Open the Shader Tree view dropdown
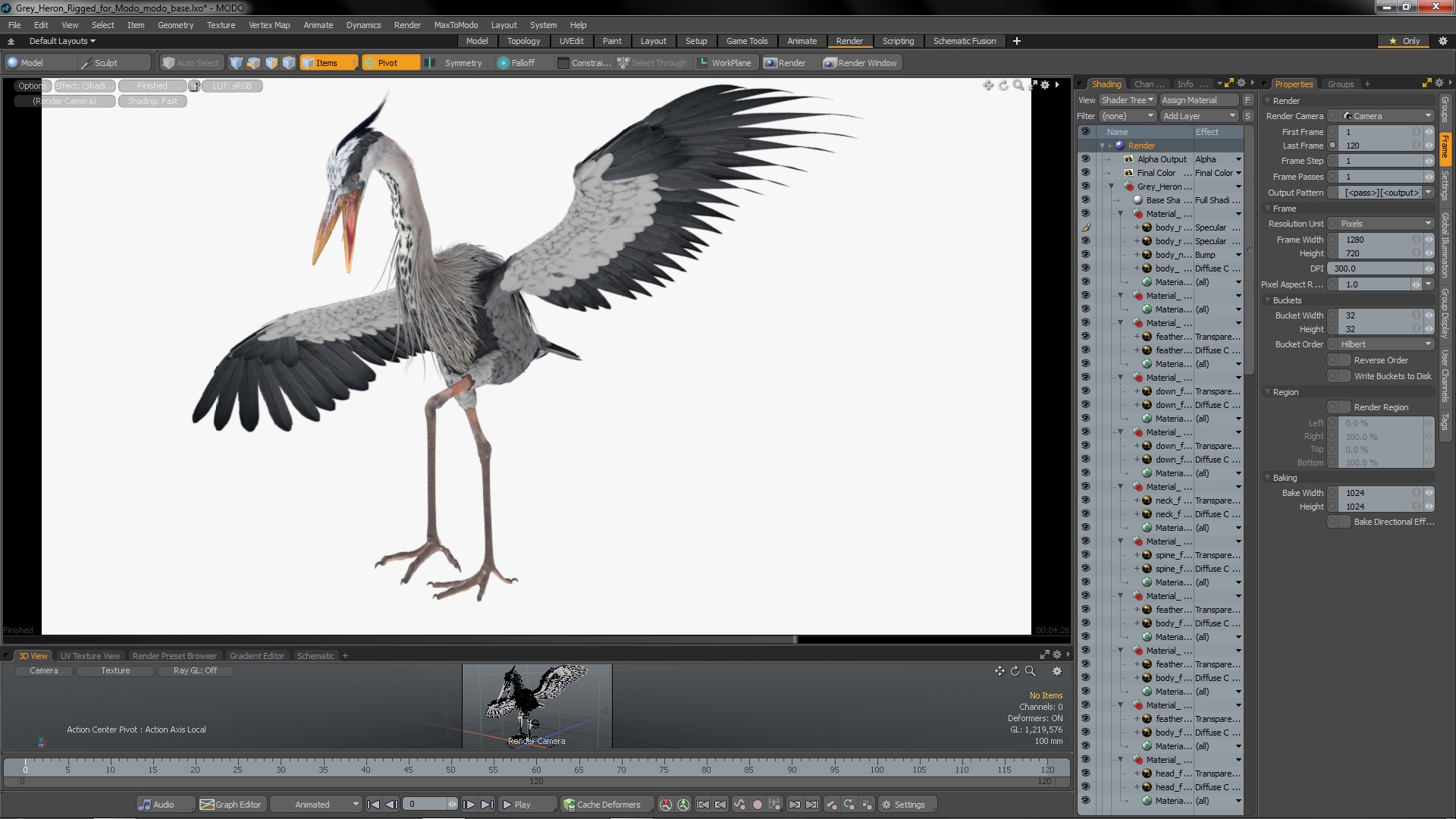This screenshot has height=819, width=1456. point(1127,100)
